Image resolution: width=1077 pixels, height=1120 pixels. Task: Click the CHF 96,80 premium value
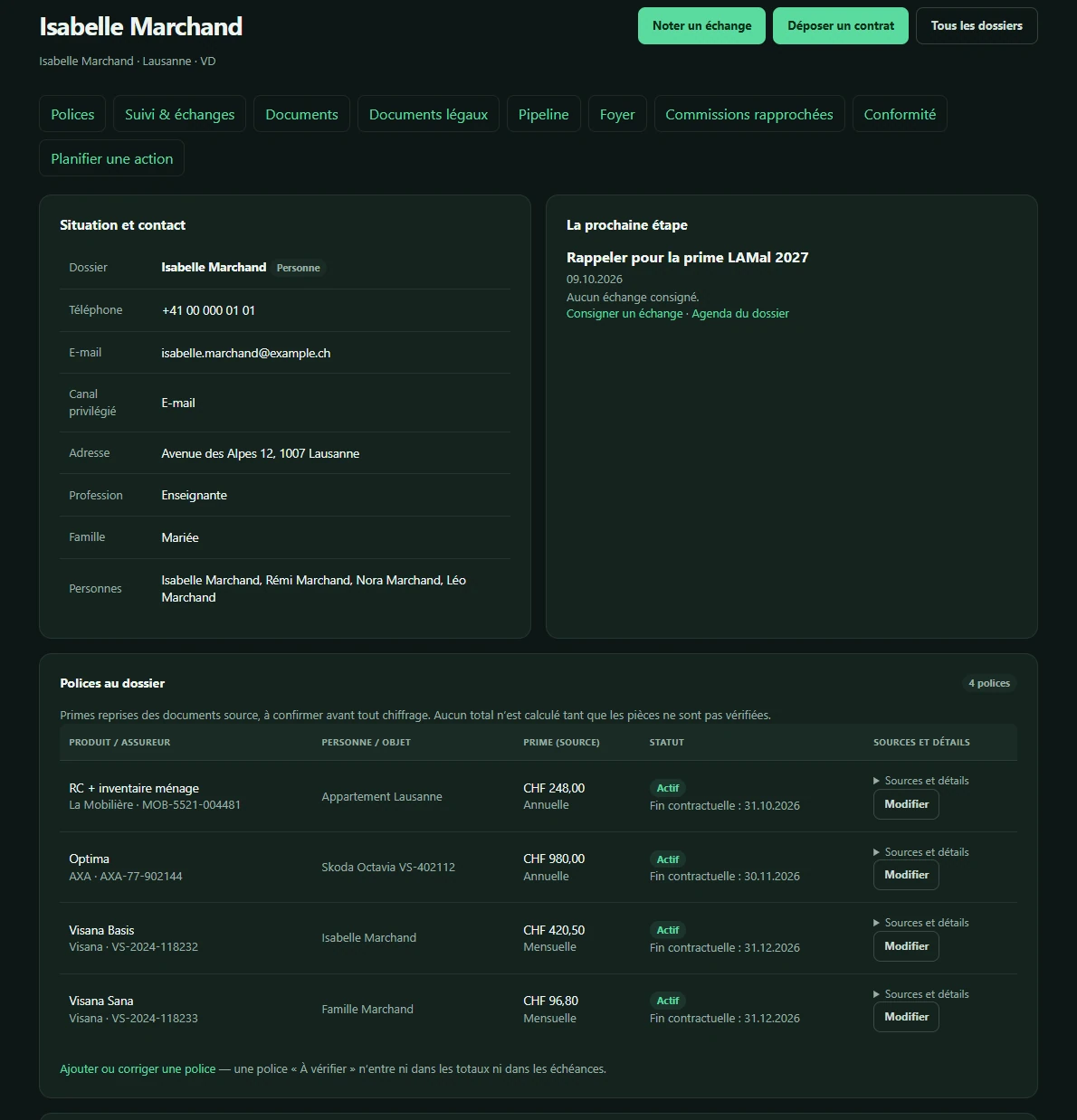[550, 1001]
